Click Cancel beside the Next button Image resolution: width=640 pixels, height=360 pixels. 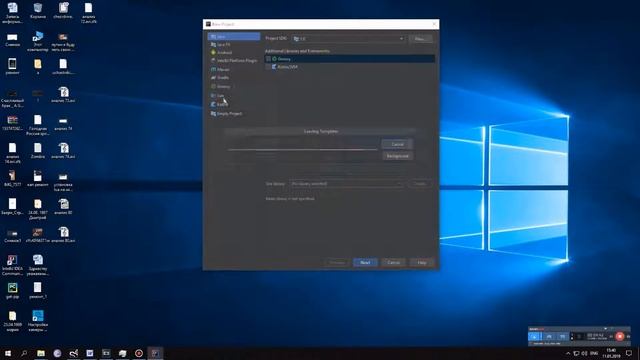pyautogui.click(x=393, y=262)
